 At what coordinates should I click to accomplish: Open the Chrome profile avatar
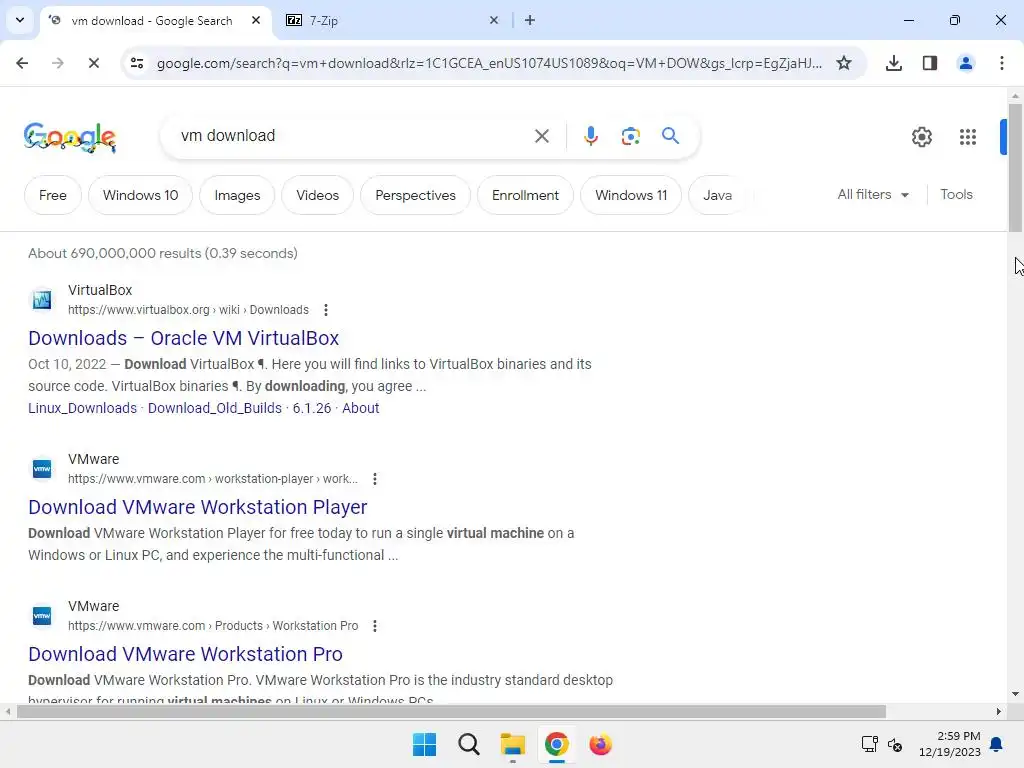tap(965, 63)
